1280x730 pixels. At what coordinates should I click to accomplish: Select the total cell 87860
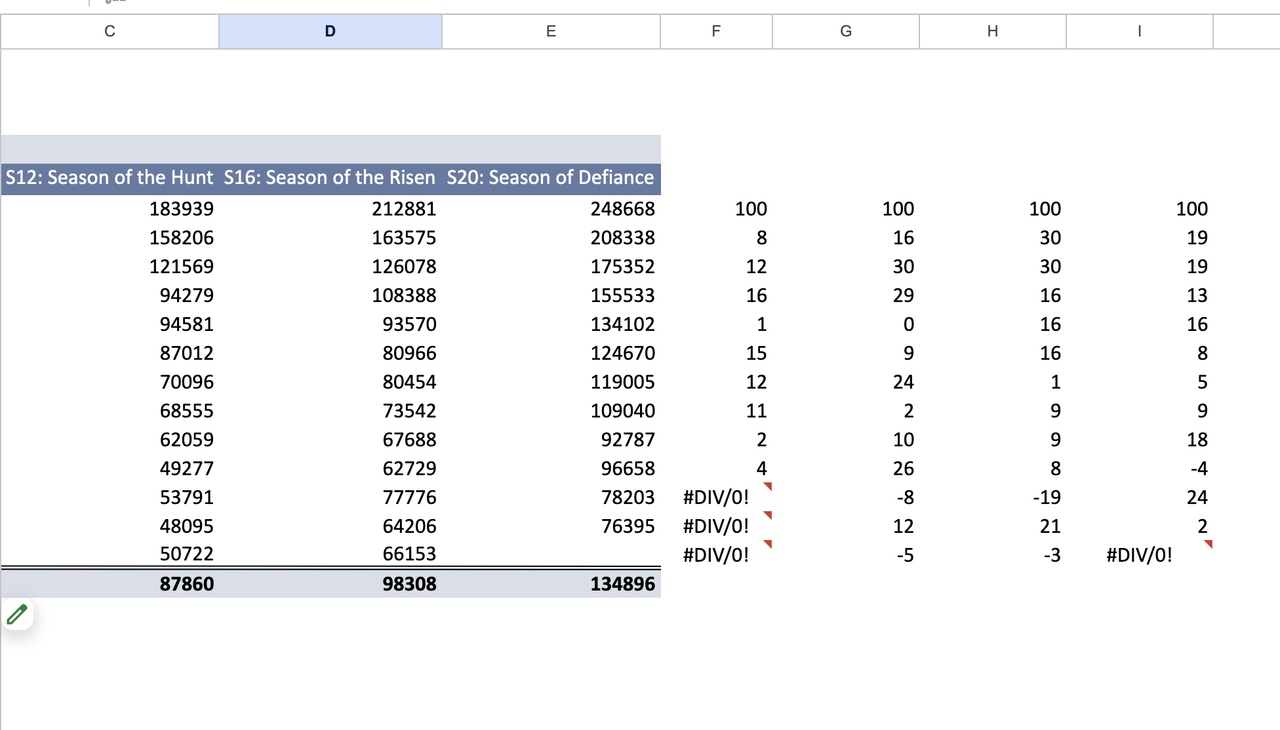point(109,583)
